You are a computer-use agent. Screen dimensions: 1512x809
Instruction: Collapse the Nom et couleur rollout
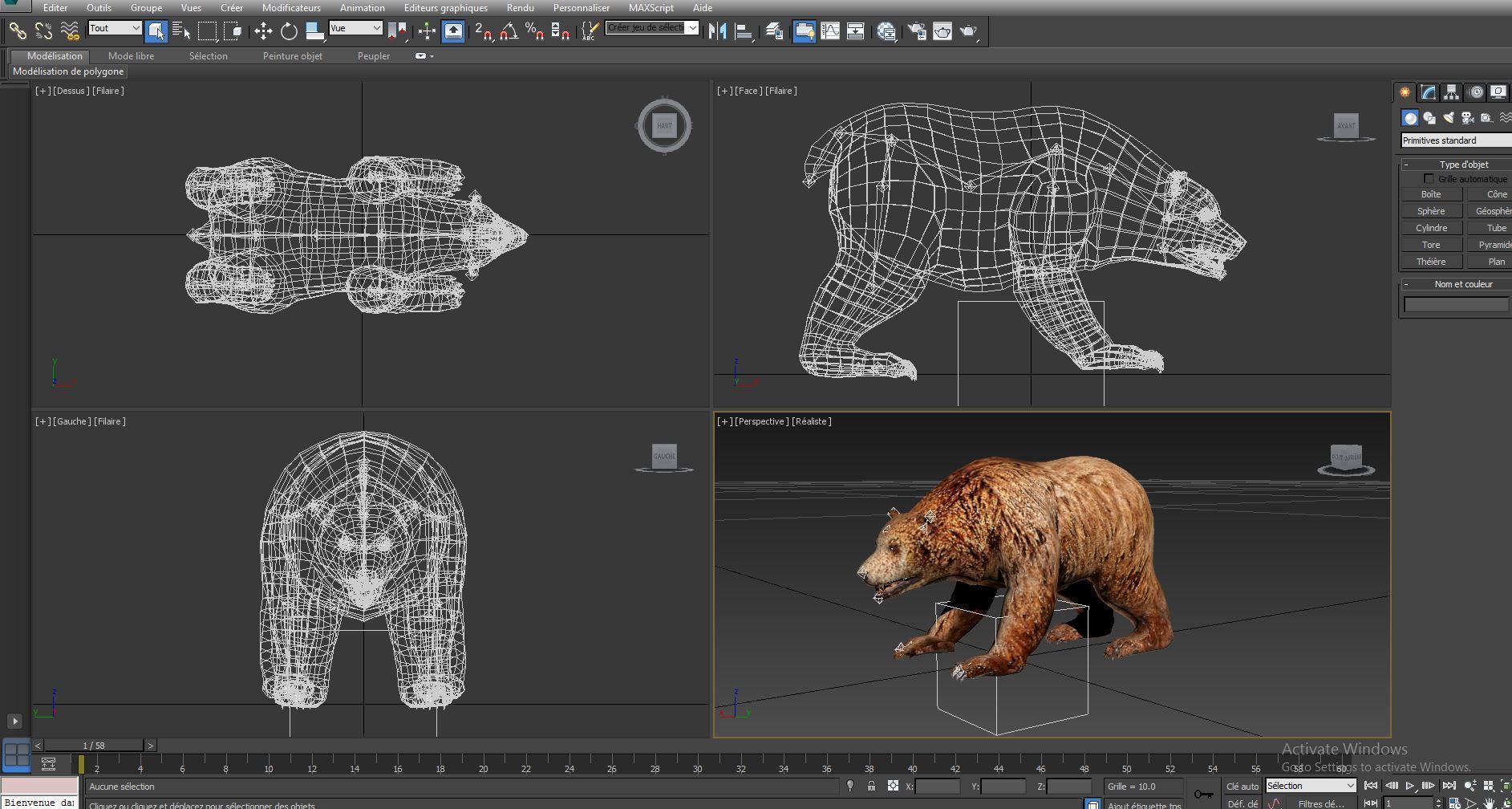point(1406,284)
